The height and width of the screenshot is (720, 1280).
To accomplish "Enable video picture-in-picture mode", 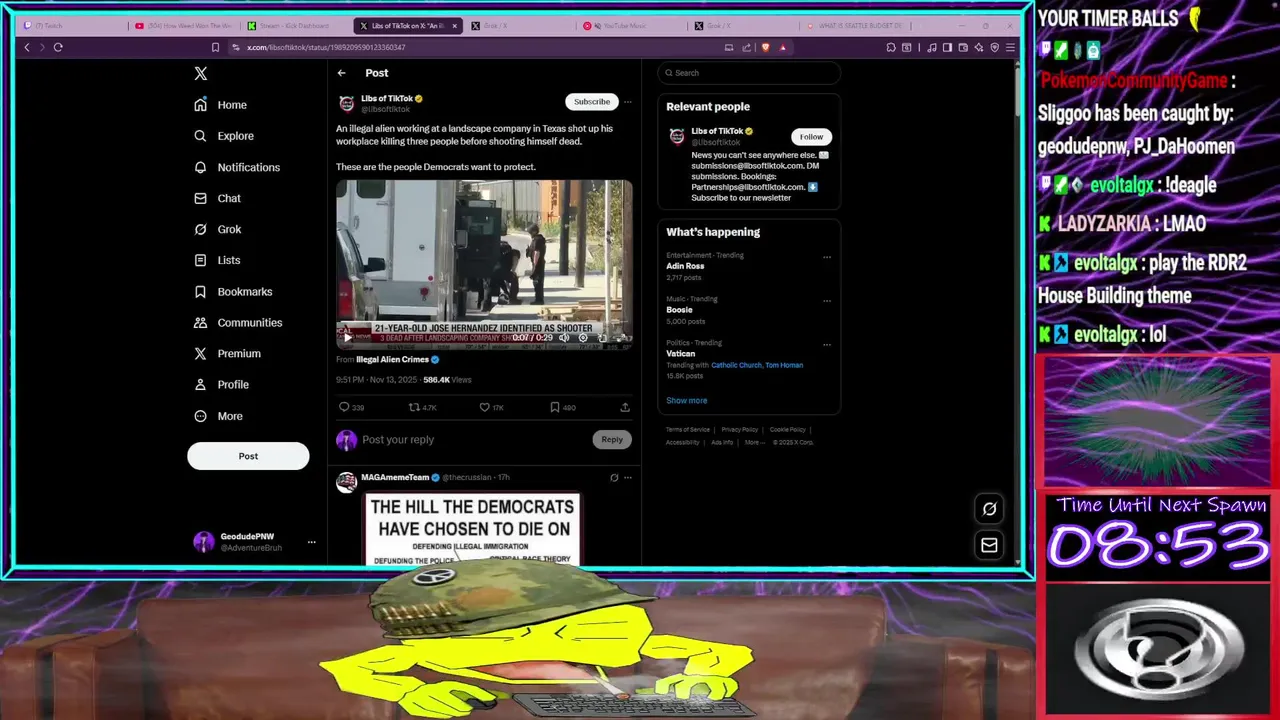I will point(602,338).
